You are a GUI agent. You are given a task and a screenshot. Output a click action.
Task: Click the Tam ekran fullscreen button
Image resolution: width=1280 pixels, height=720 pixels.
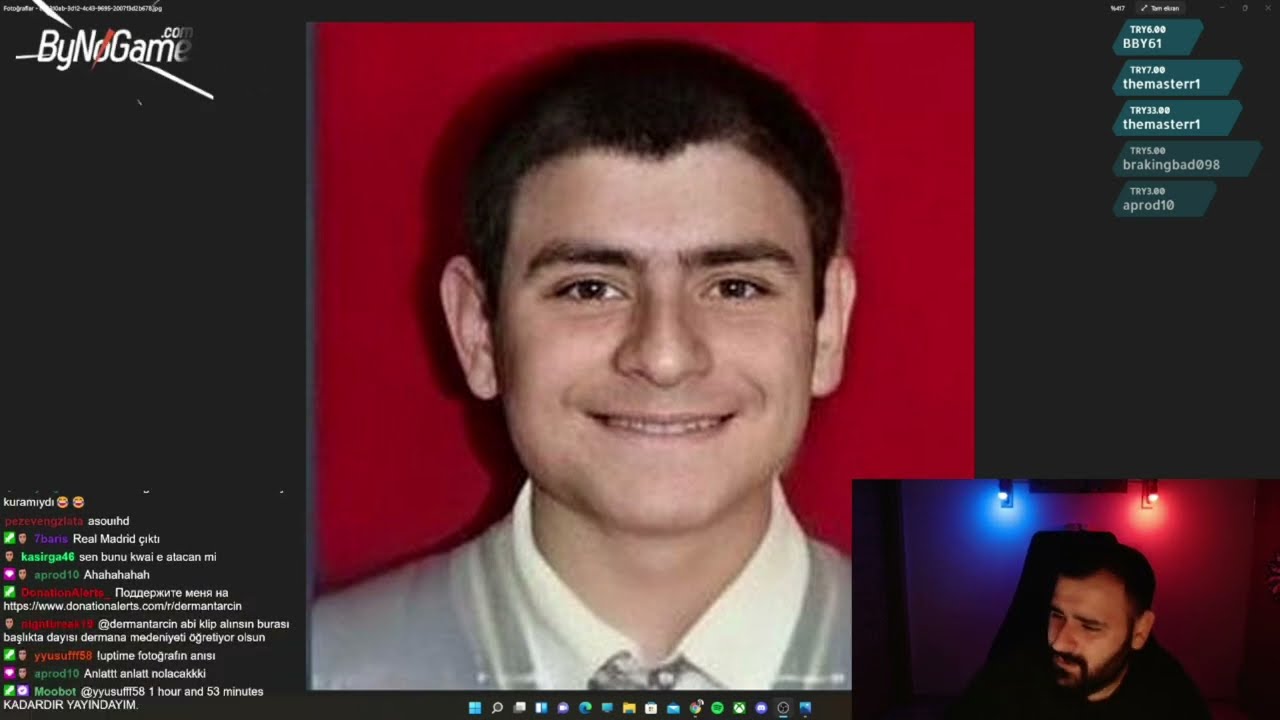[x=1160, y=8]
